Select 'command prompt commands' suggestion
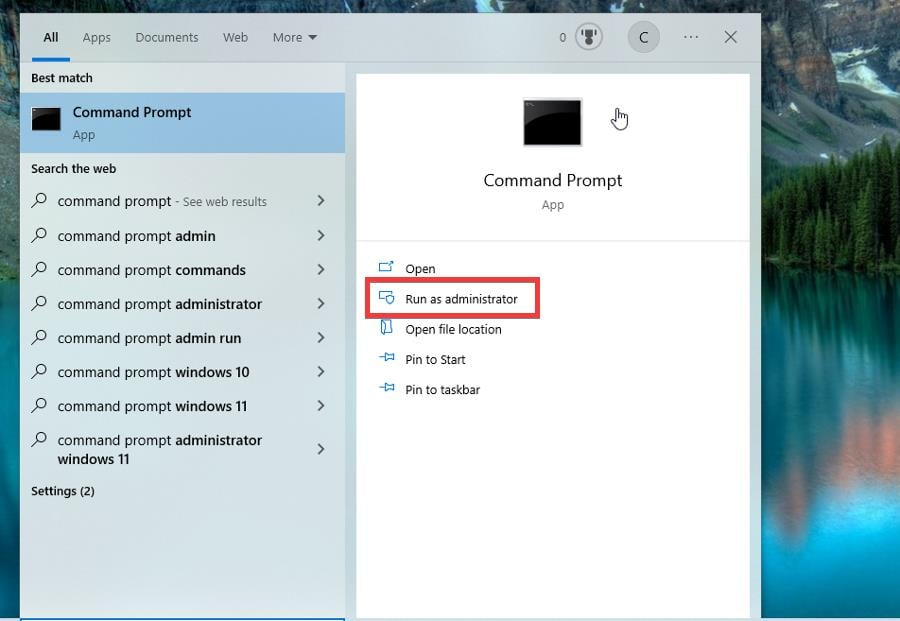Viewport: 900px width, 621px height. pyautogui.click(x=183, y=270)
